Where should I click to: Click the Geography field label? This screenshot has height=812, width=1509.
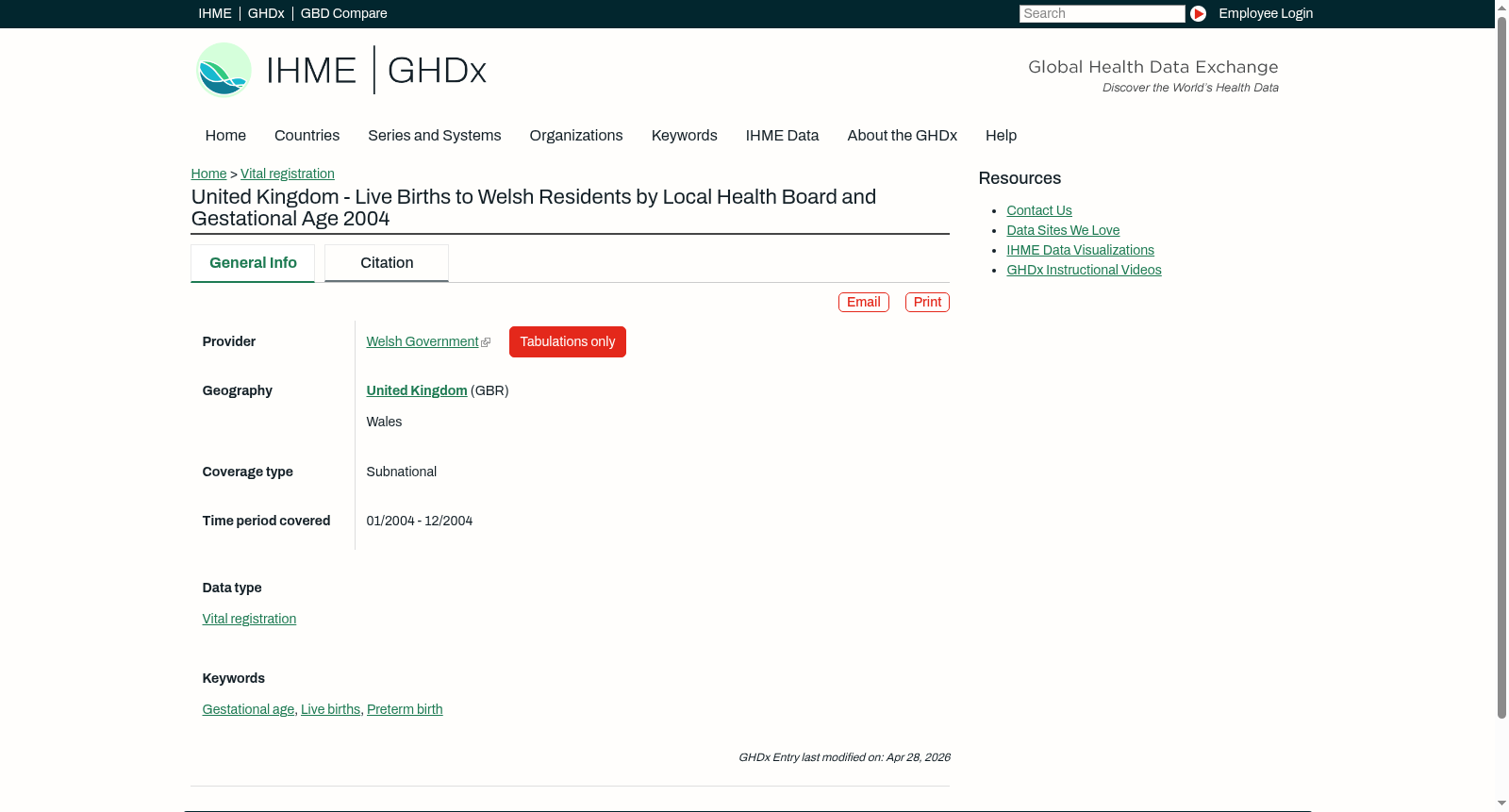coord(238,390)
